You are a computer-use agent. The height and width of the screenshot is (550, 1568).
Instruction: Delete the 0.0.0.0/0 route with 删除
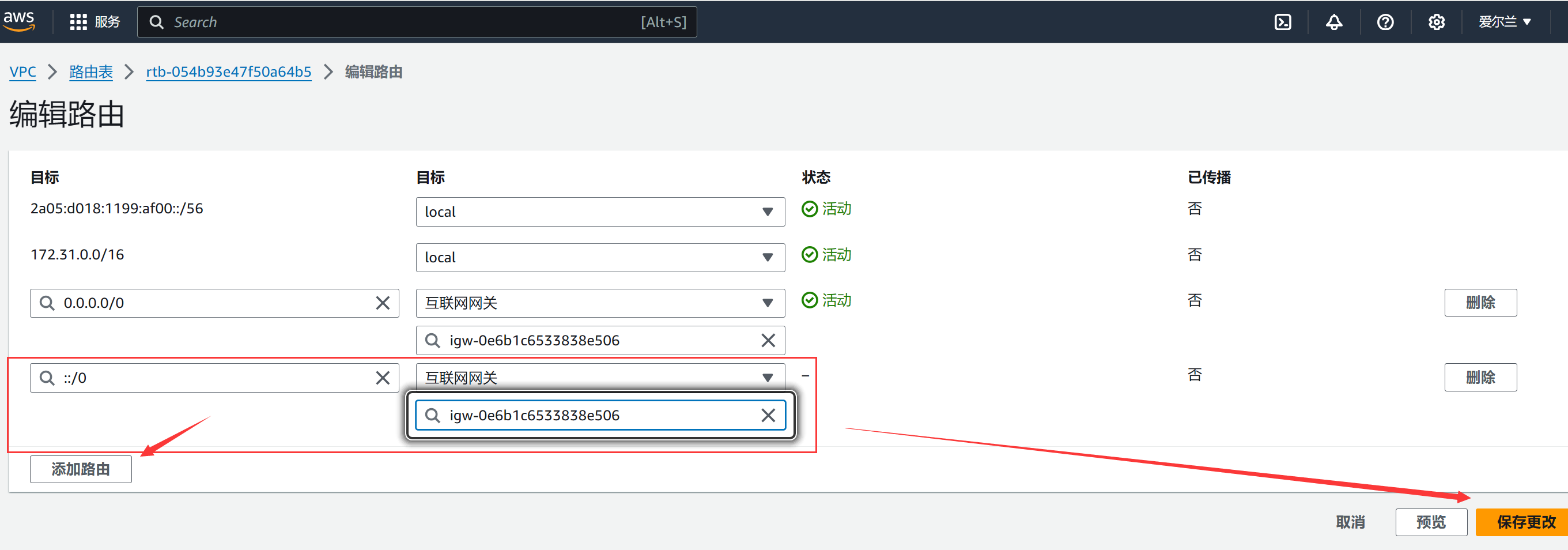[1480, 303]
